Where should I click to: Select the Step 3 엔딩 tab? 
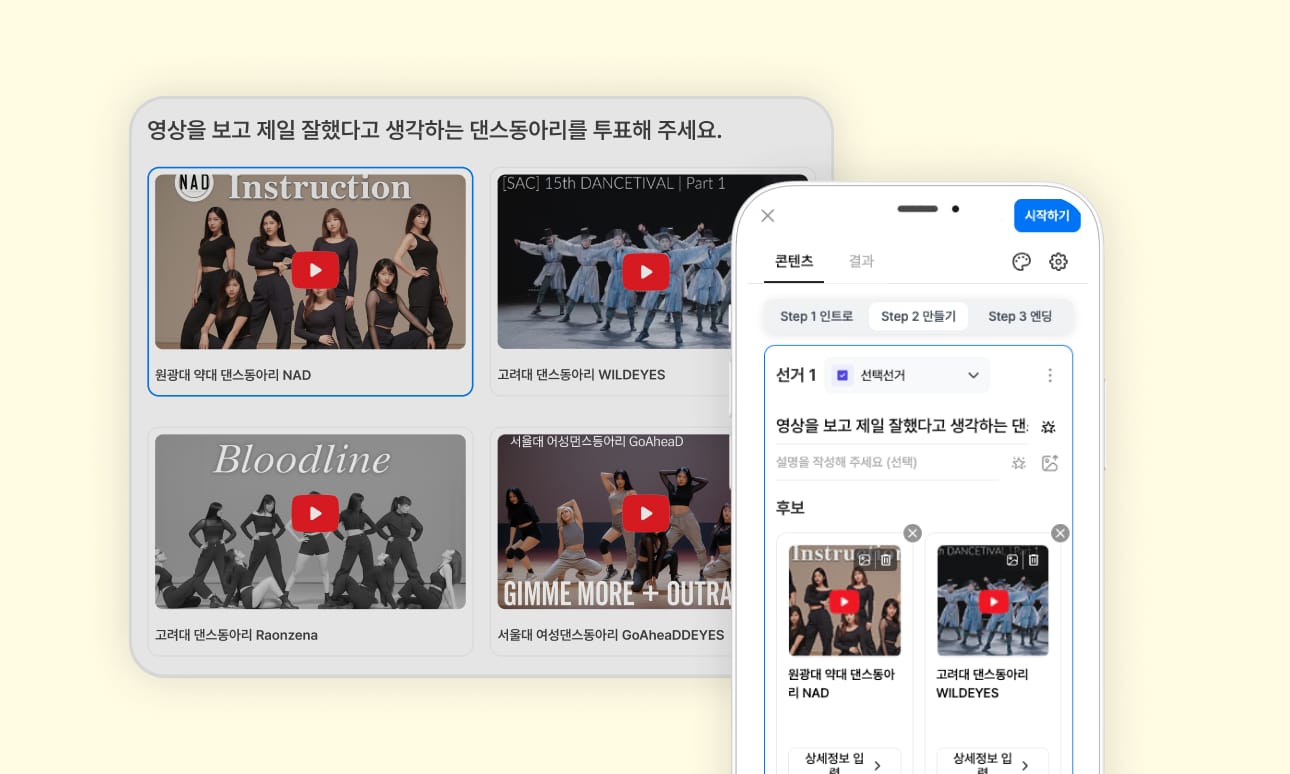click(1020, 316)
